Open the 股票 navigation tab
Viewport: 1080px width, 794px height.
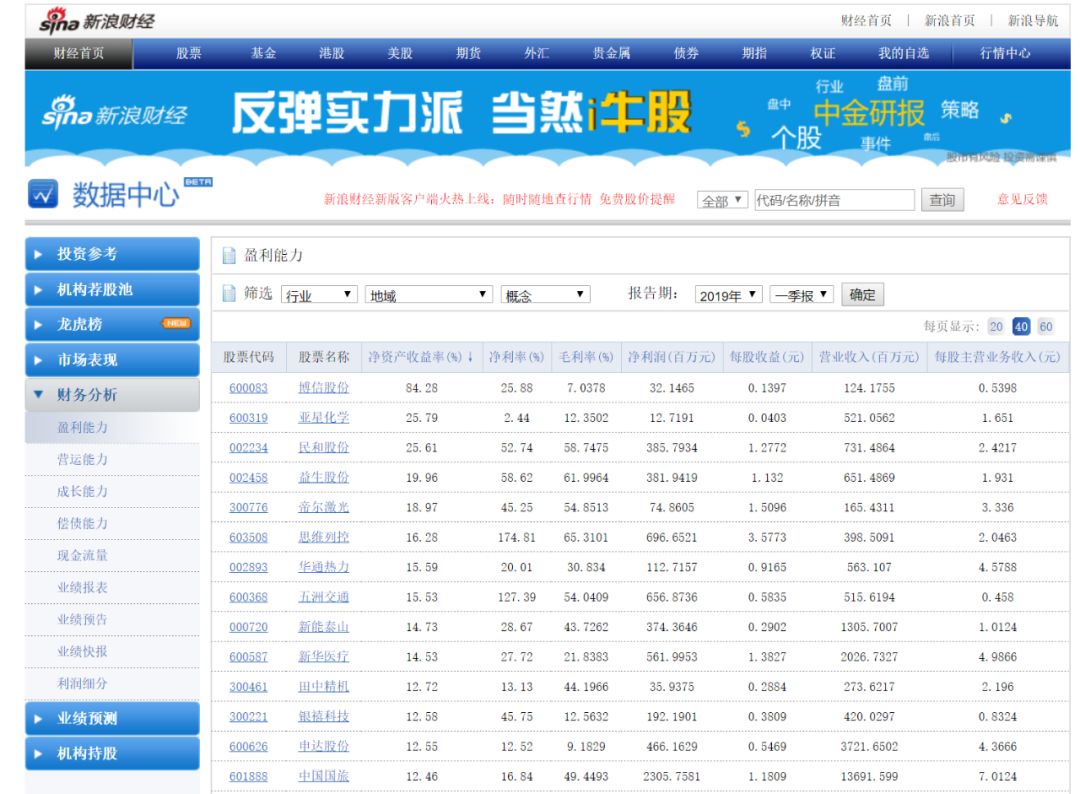coord(189,53)
